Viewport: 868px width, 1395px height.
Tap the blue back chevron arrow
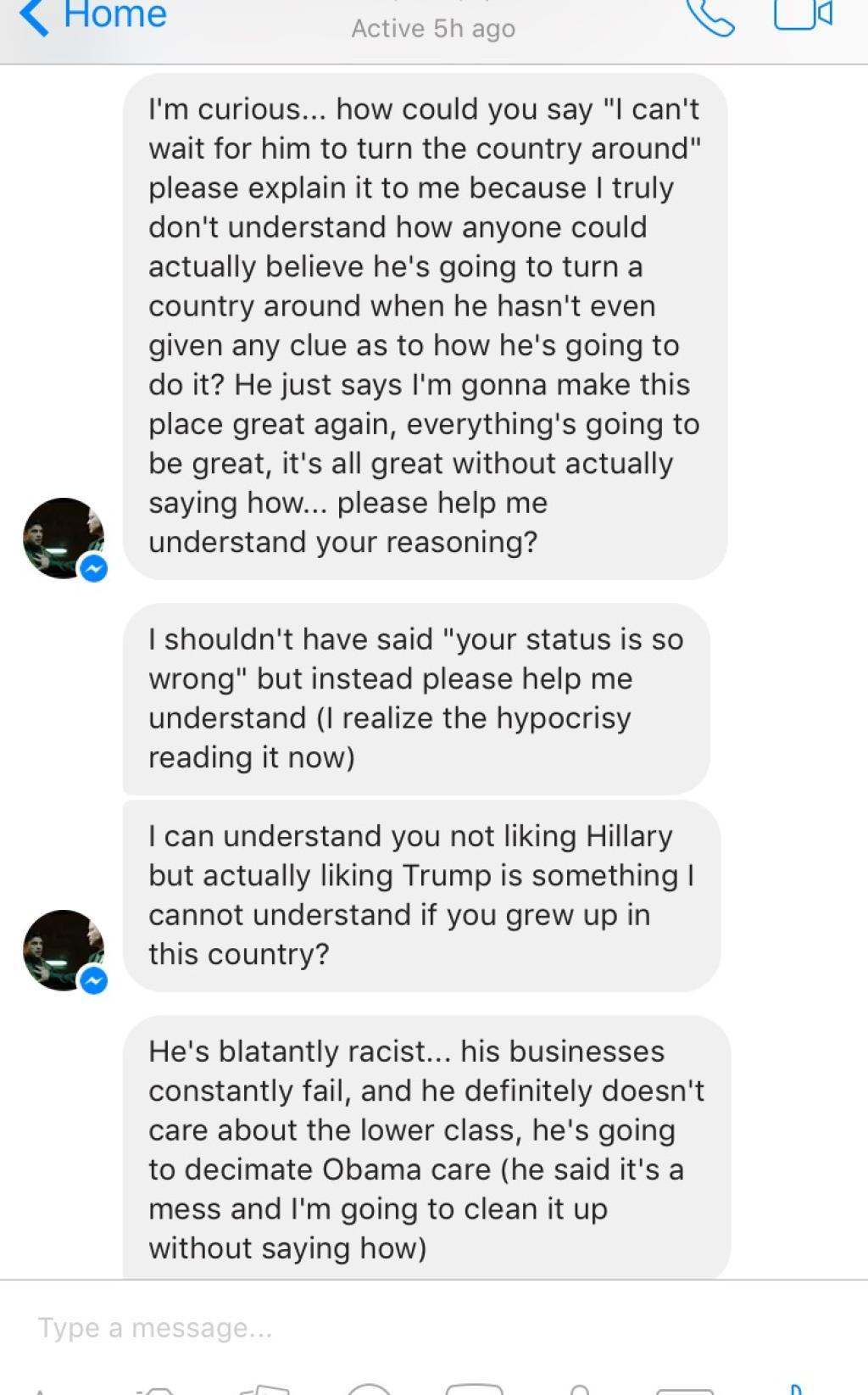coord(34,15)
